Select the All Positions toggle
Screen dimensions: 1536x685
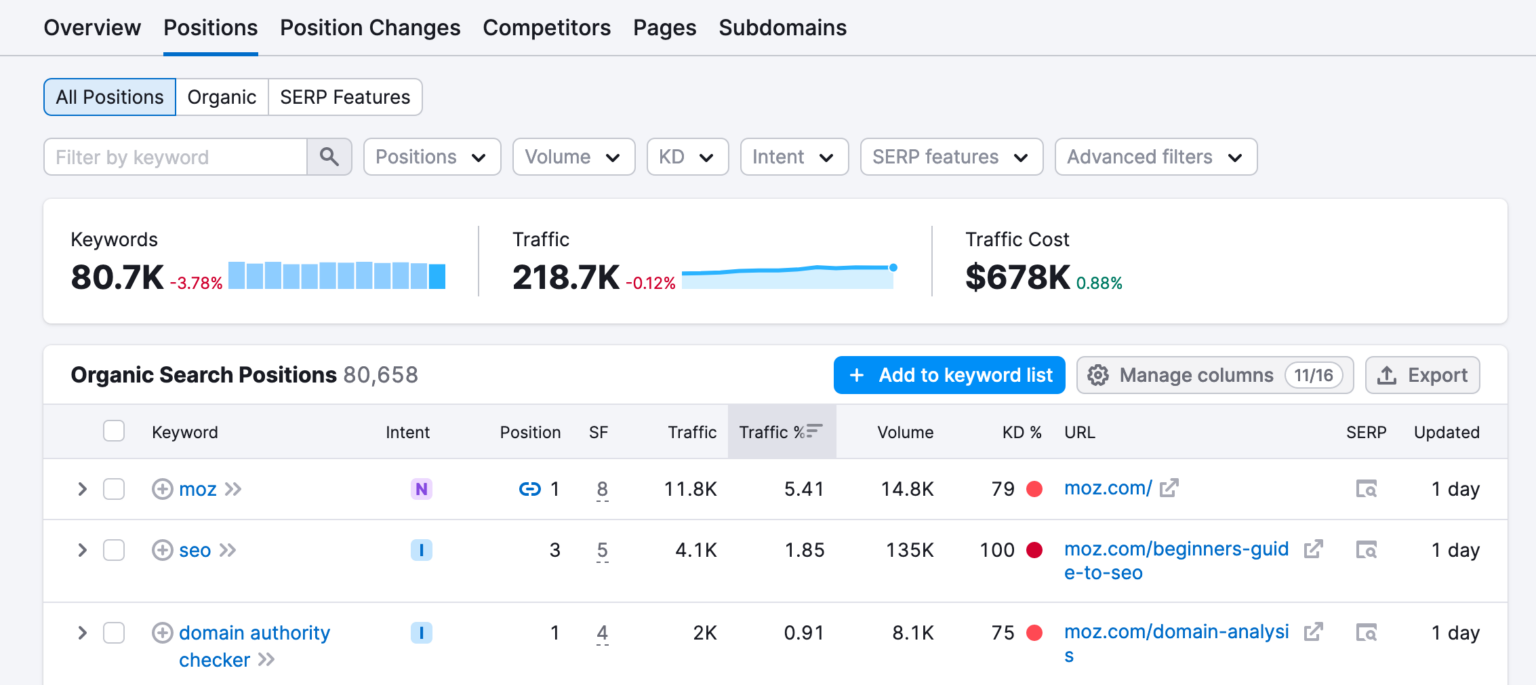point(110,97)
